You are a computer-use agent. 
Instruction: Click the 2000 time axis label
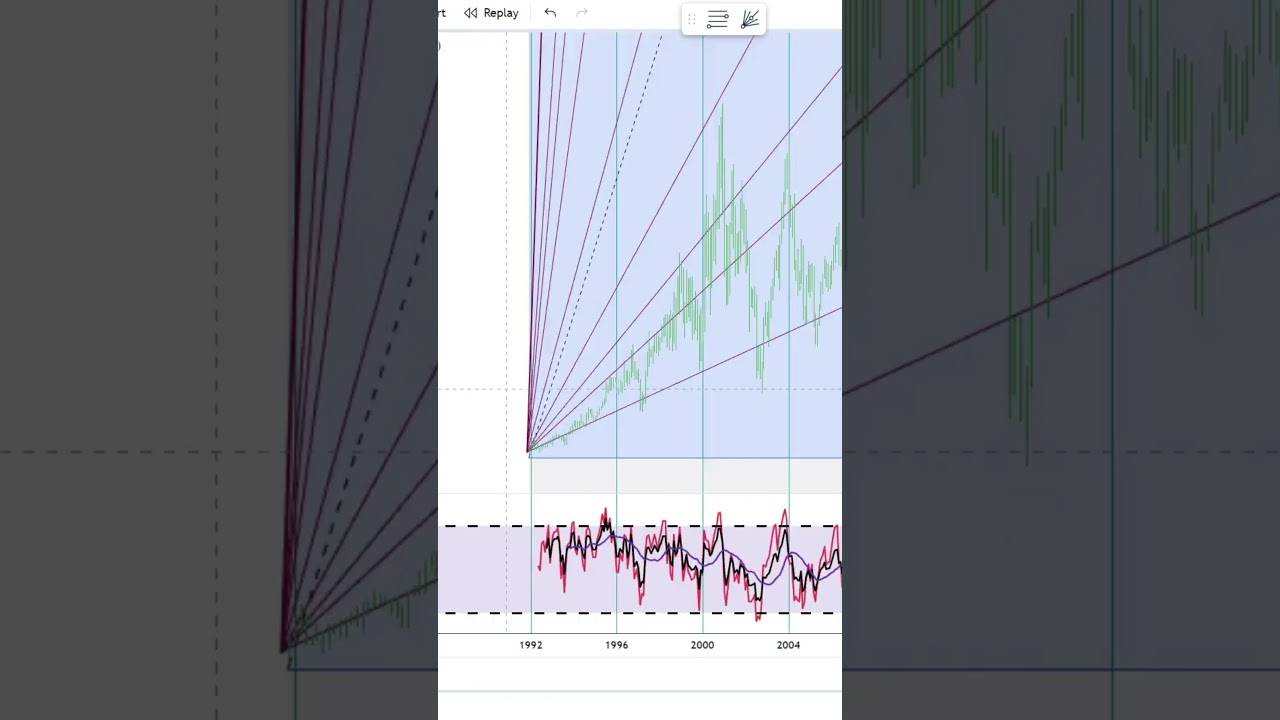[703, 645]
